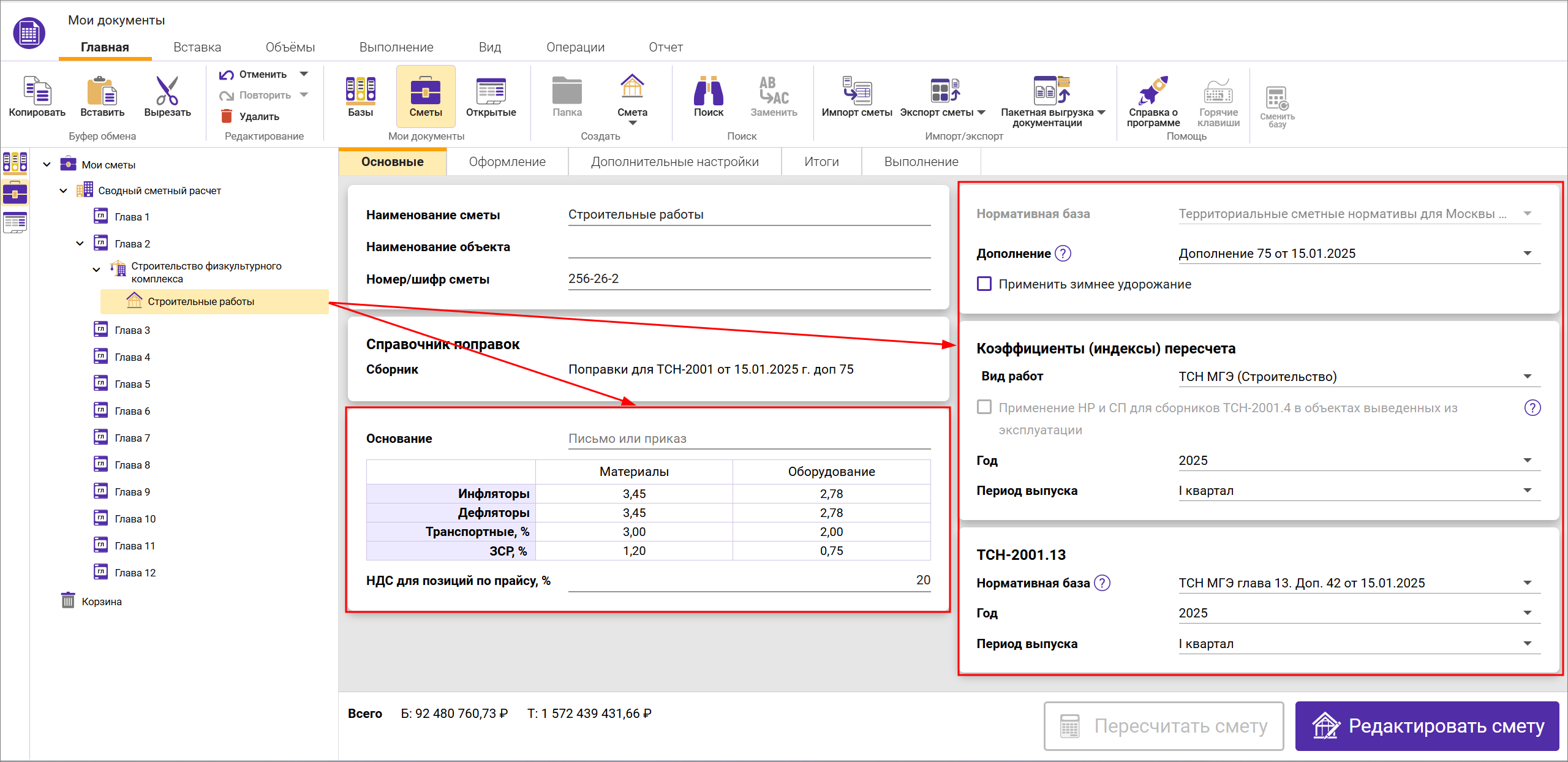
Task: Open the Дополнение 75 dropdown
Action: [x=1527, y=254]
